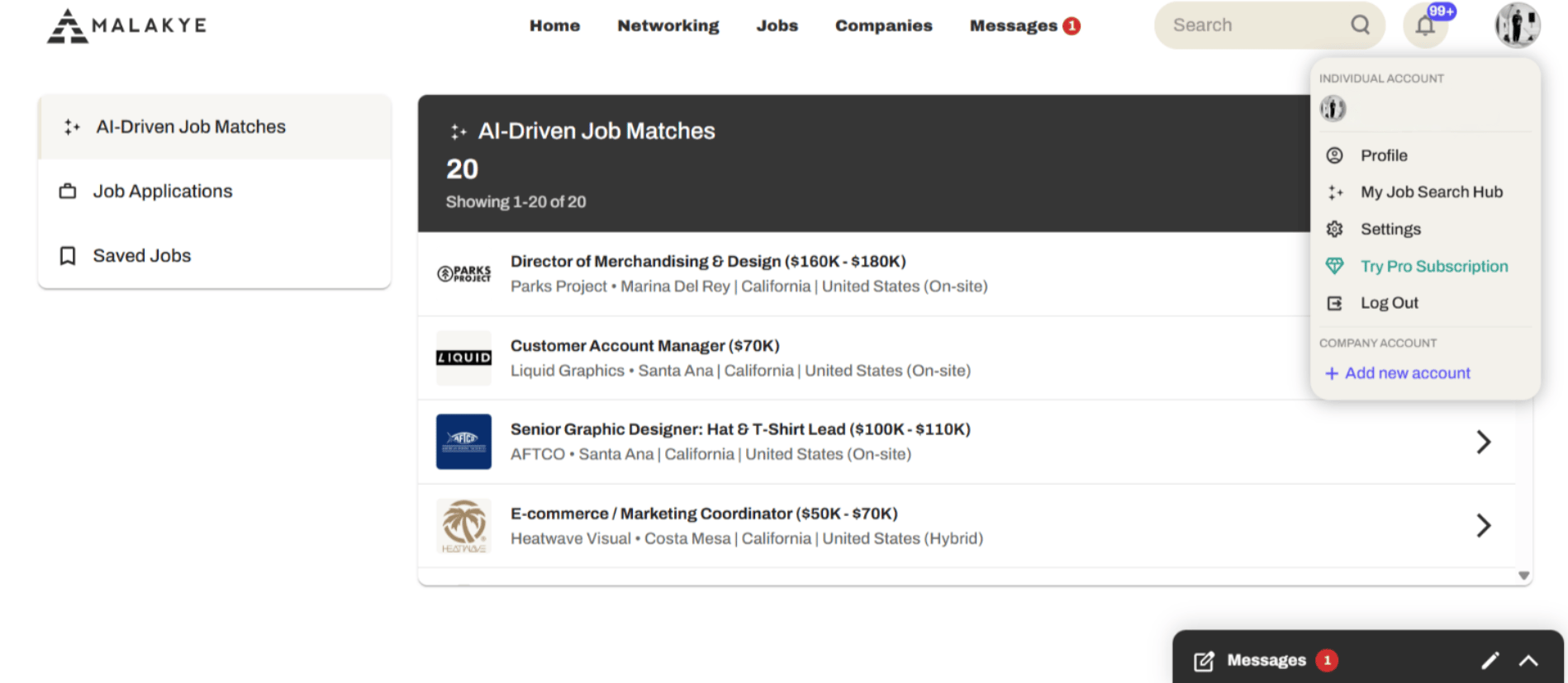
Task: Open Director of Merchandising & Design job
Action: click(x=708, y=262)
